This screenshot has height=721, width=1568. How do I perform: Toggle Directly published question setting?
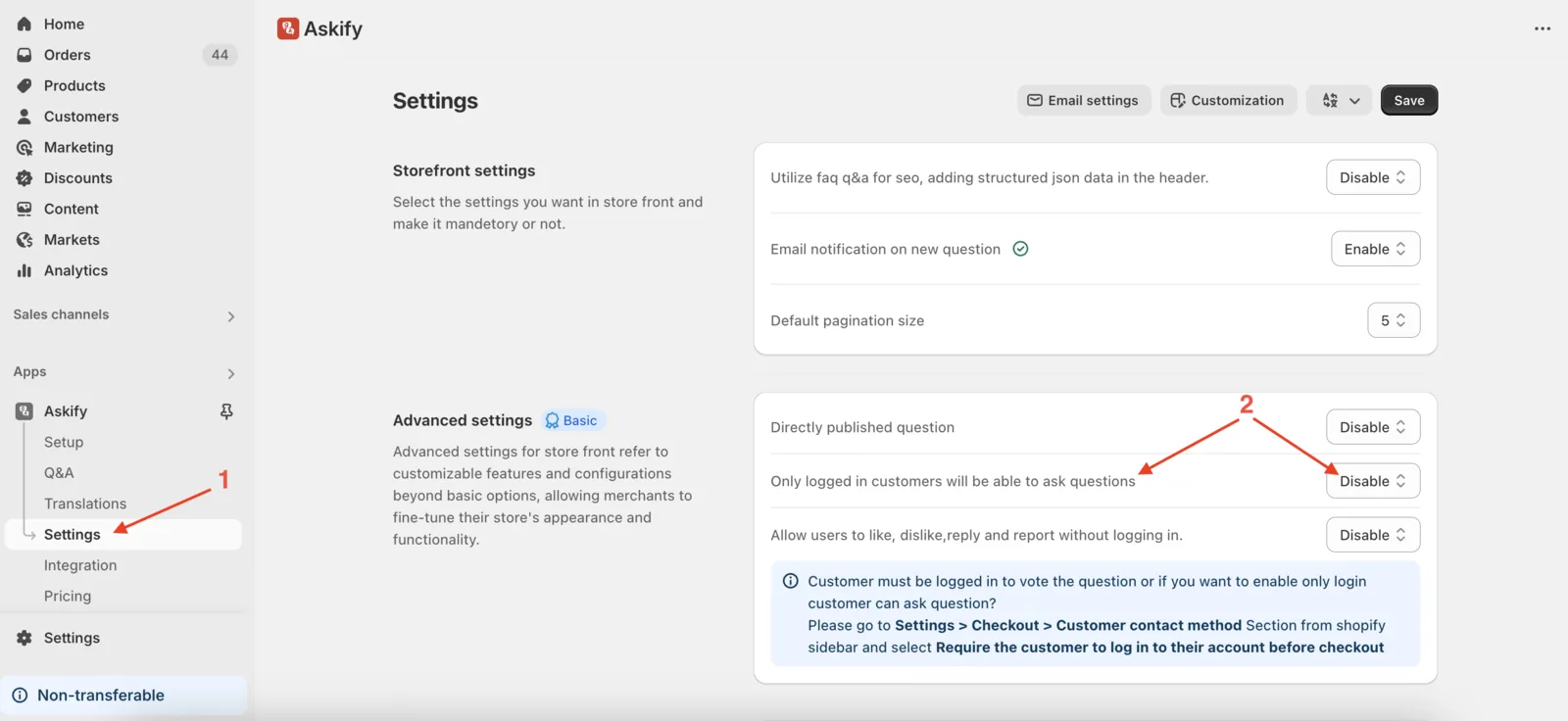[1373, 427]
